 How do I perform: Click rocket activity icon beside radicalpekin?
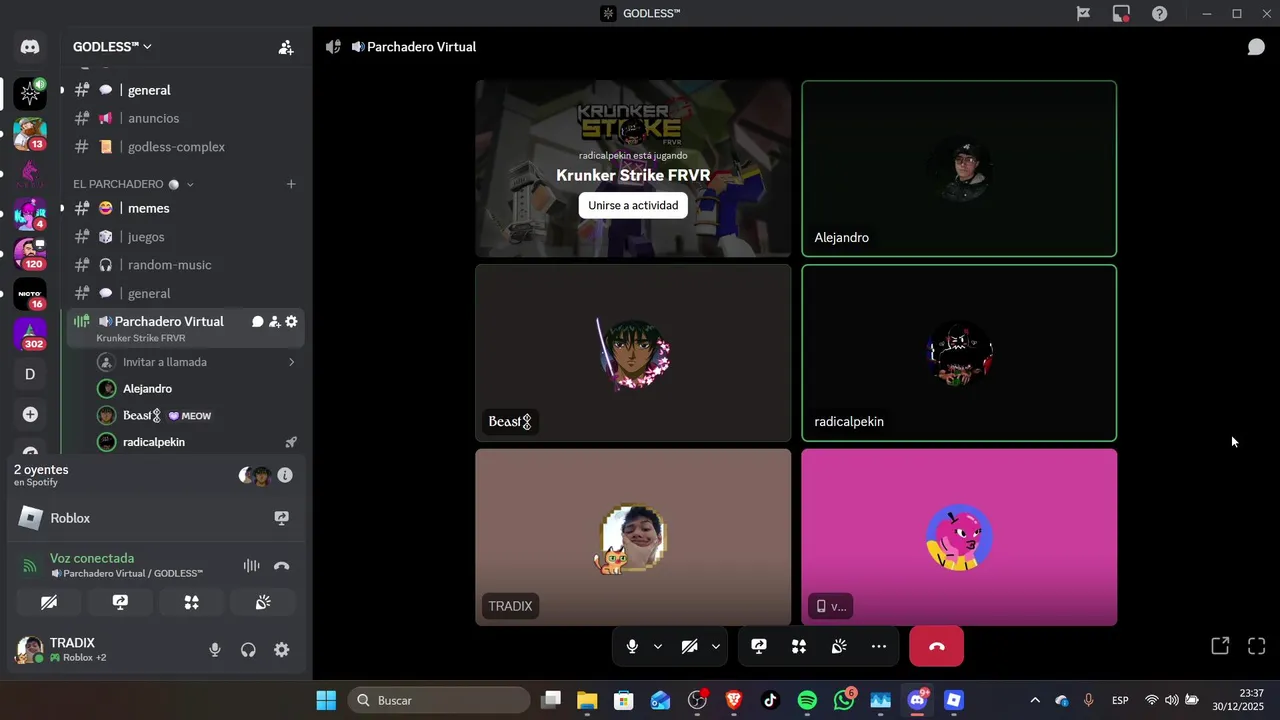tap(291, 442)
